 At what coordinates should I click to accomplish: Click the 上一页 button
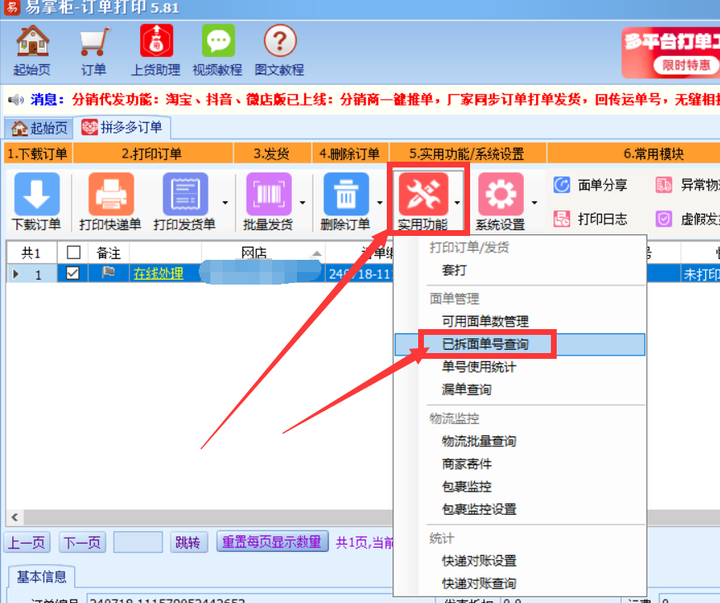coord(27,542)
